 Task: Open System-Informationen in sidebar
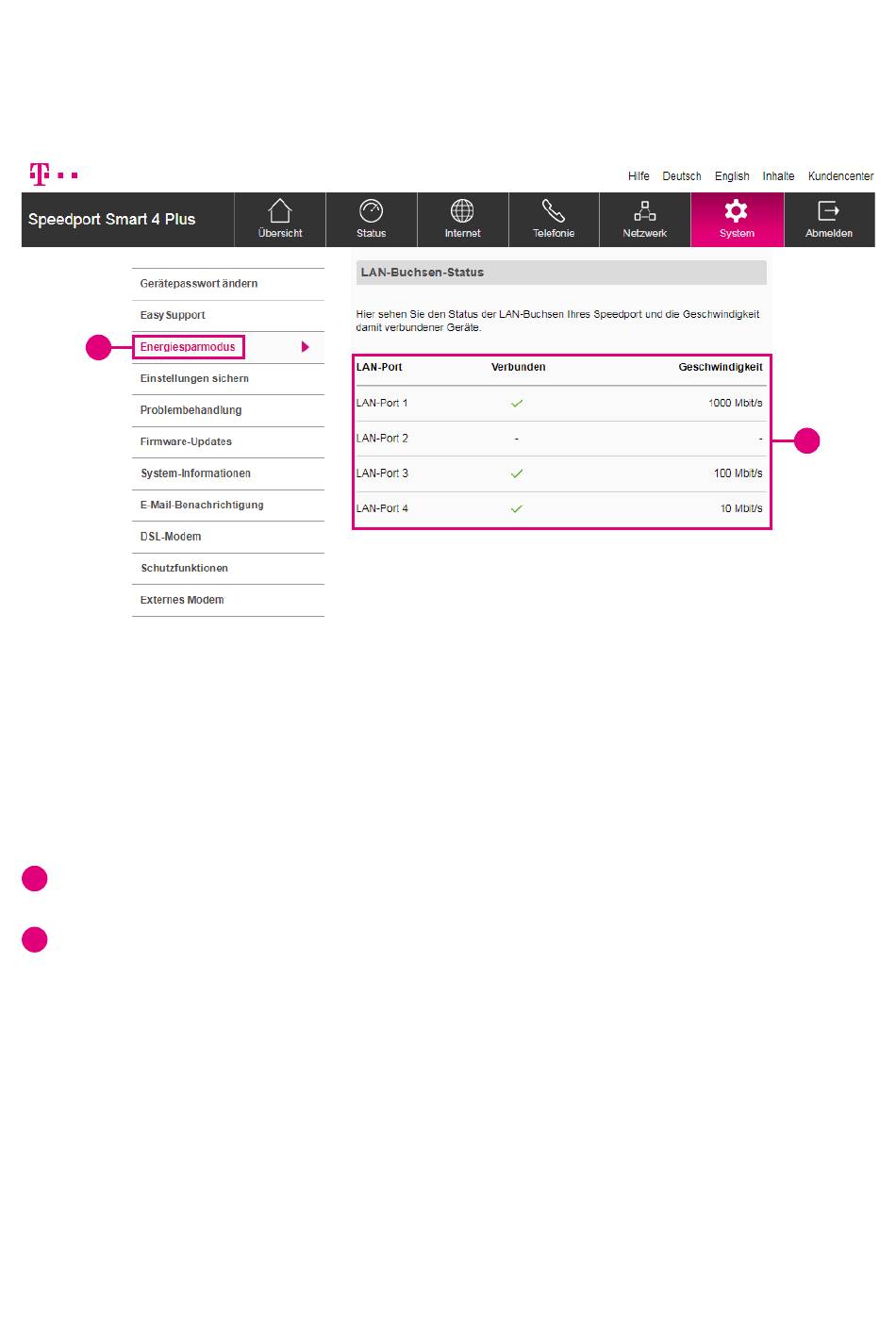coord(195,473)
